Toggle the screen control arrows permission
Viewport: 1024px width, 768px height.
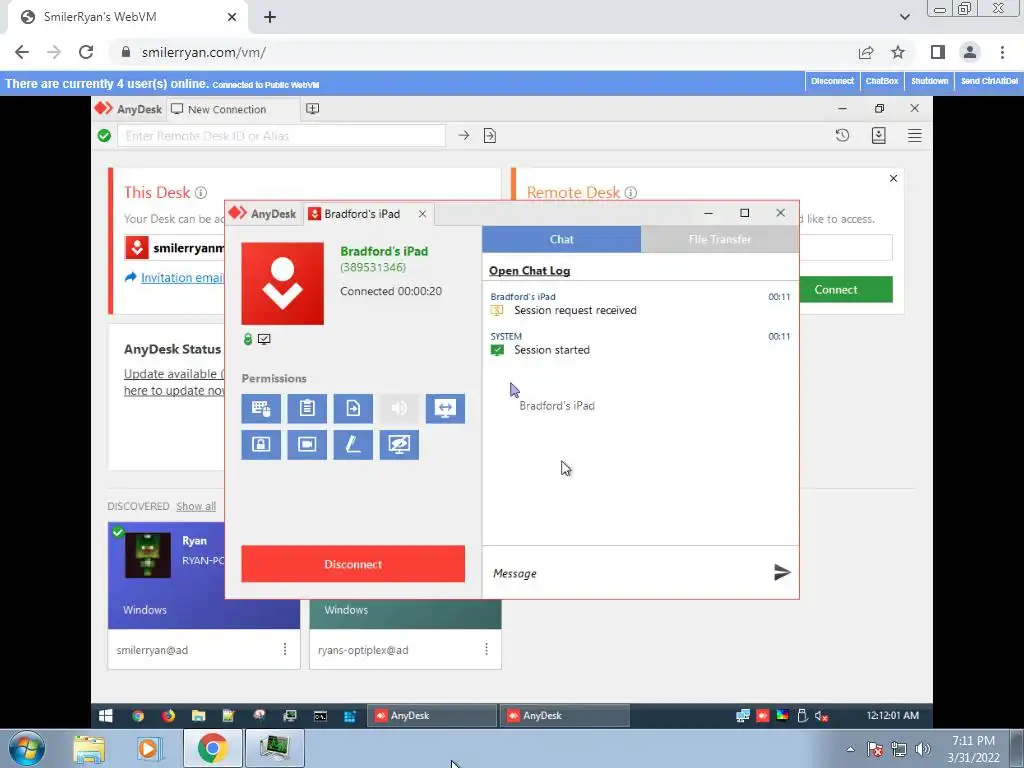click(x=445, y=408)
